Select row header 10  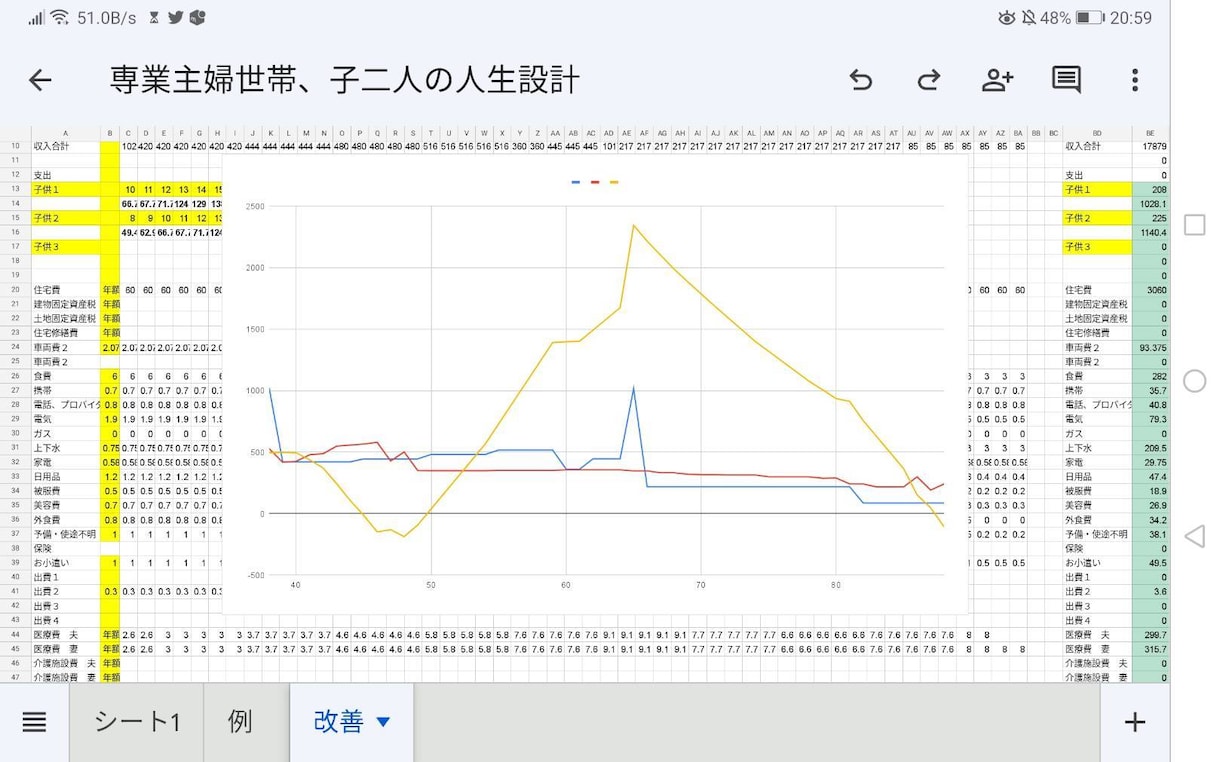(x=16, y=146)
